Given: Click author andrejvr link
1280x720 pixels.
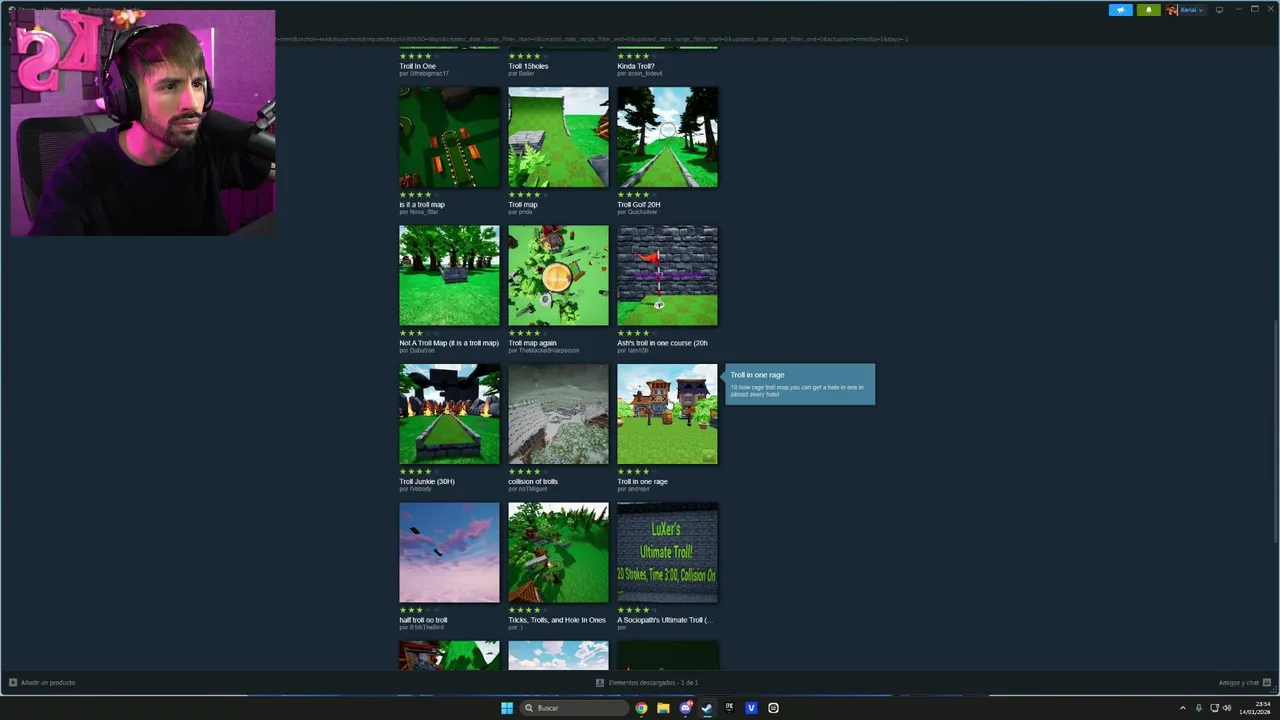Looking at the screenshot, I should 638,489.
